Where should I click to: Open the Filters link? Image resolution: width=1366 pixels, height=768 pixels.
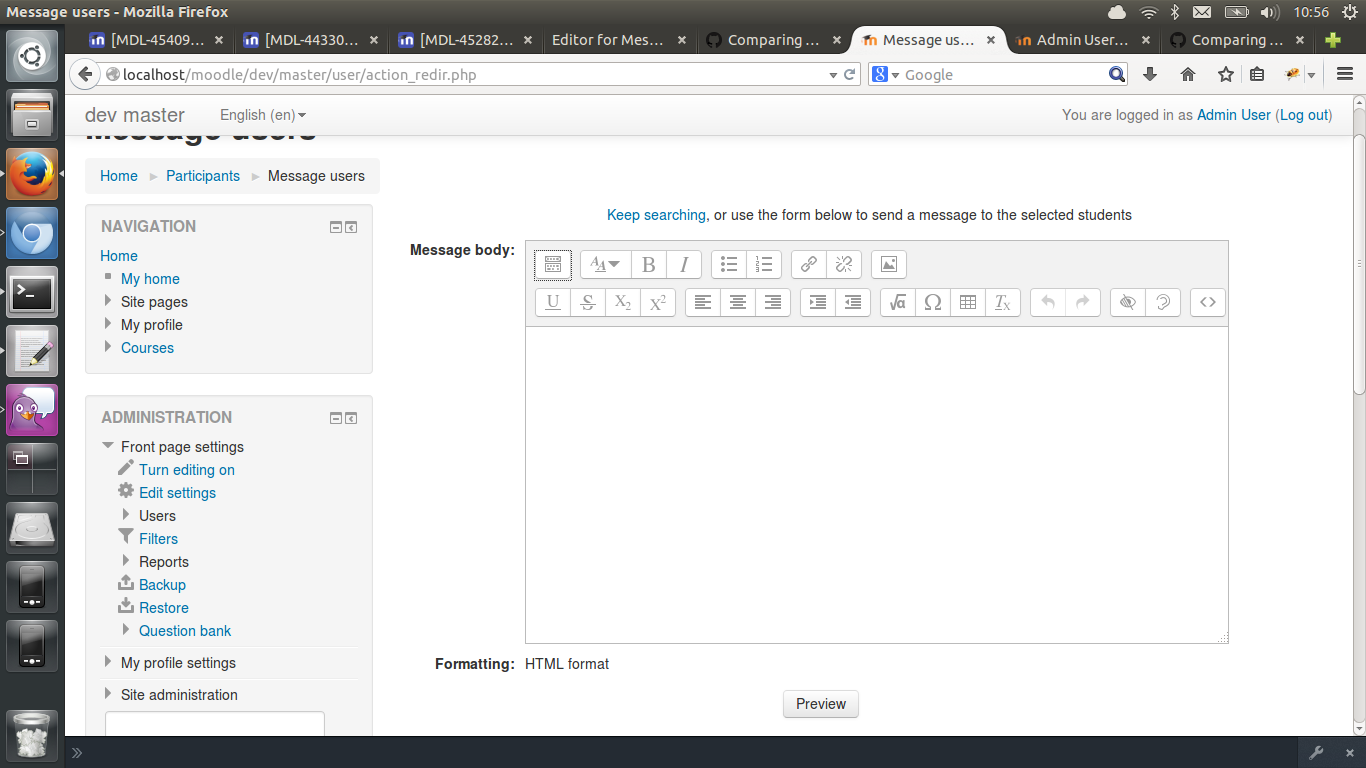tap(158, 539)
